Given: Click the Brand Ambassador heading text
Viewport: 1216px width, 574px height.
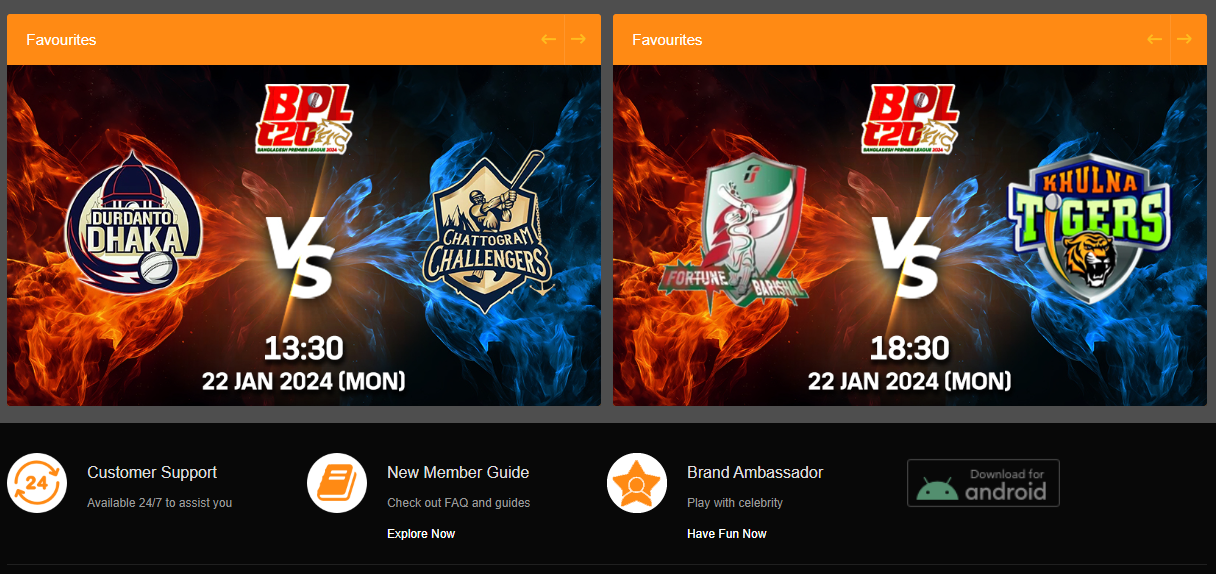Looking at the screenshot, I should pos(755,472).
